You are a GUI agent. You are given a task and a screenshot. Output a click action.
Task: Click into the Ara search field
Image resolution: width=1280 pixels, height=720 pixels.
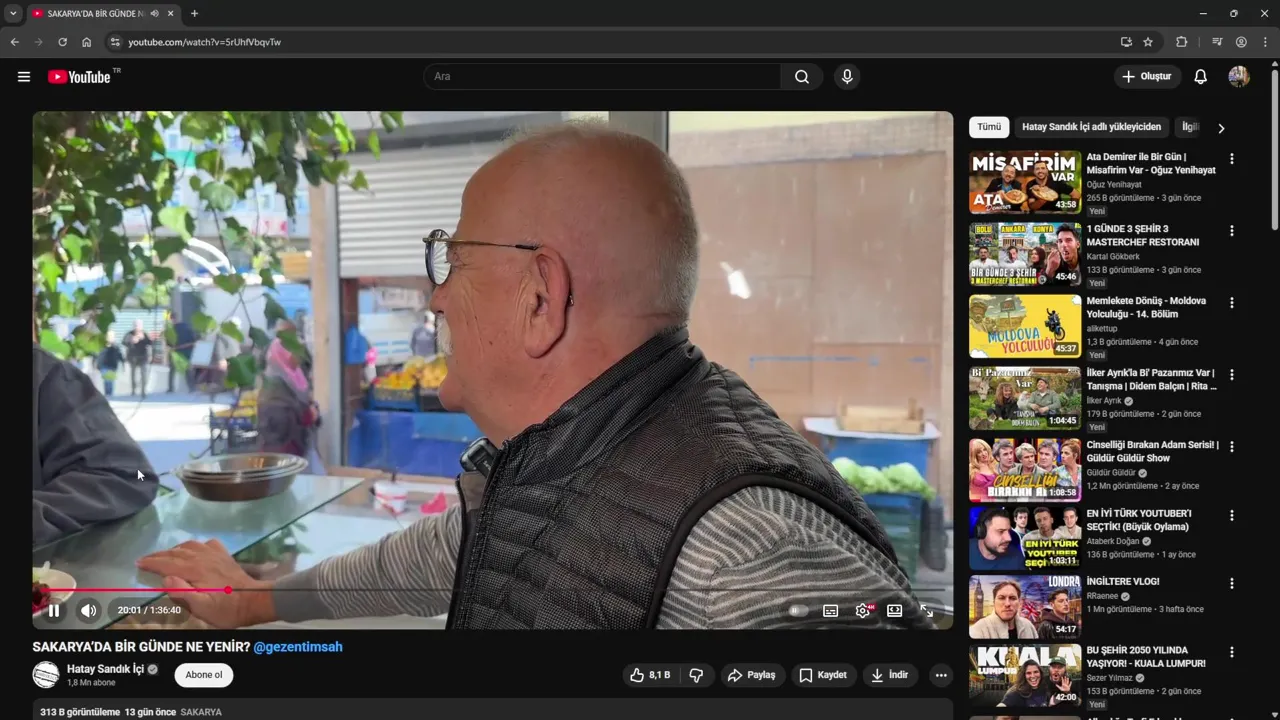603,77
